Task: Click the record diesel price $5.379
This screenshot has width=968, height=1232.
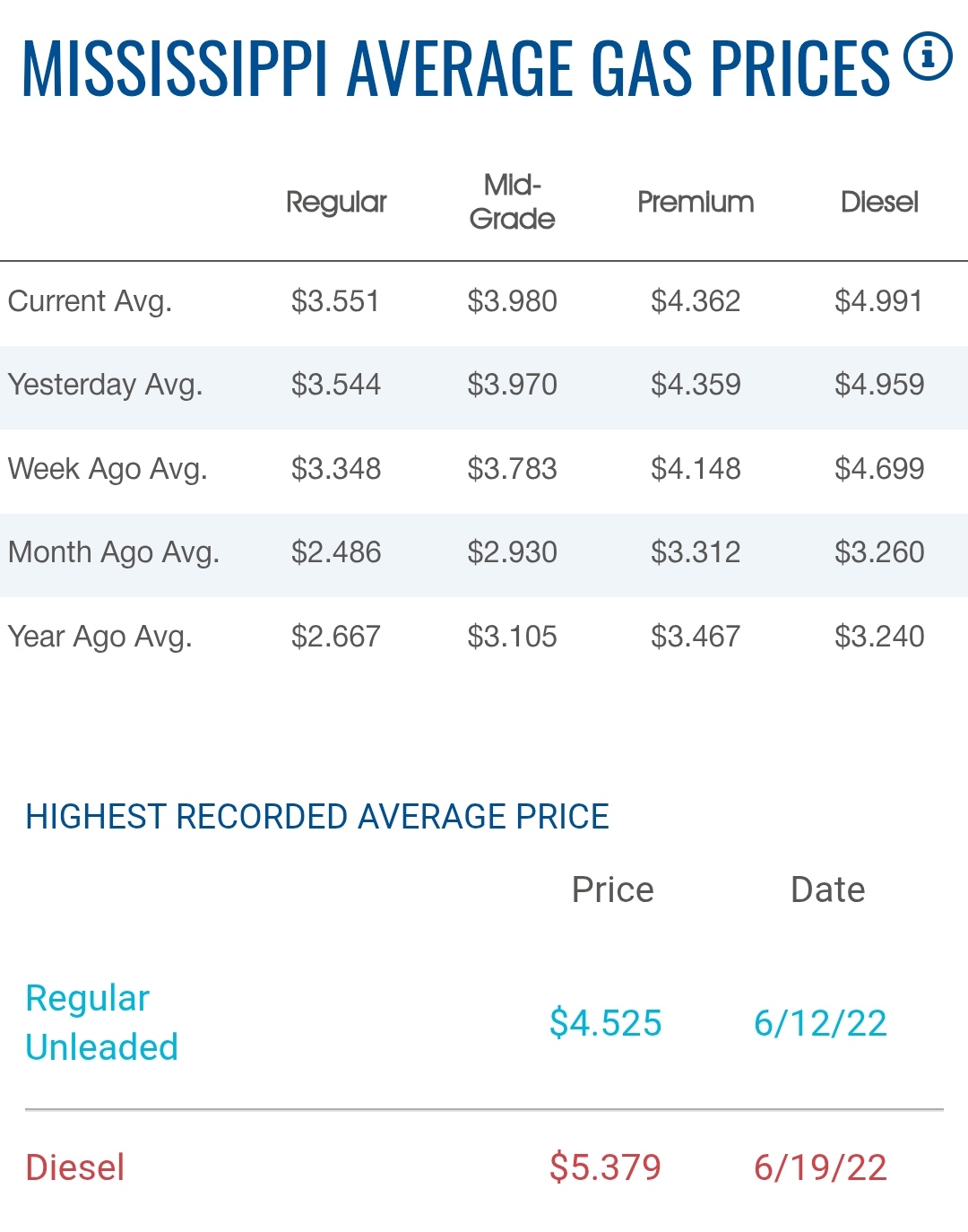Action: (x=605, y=1167)
